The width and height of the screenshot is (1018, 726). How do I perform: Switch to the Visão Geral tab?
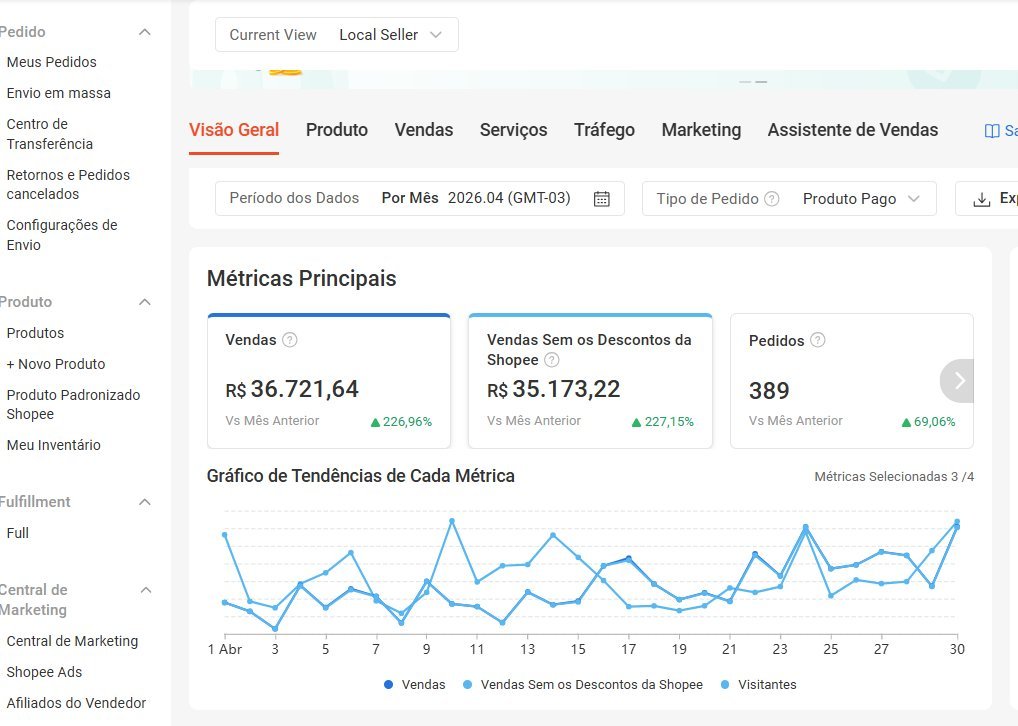234,130
